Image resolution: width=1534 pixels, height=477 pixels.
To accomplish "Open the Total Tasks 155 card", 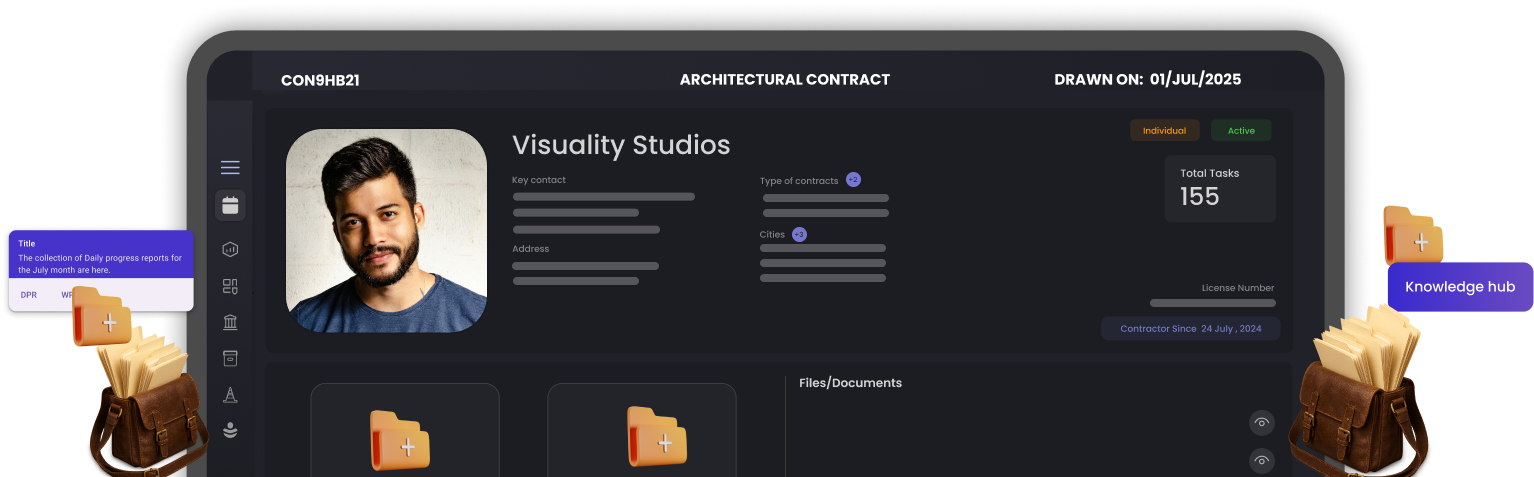I will click(1220, 188).
